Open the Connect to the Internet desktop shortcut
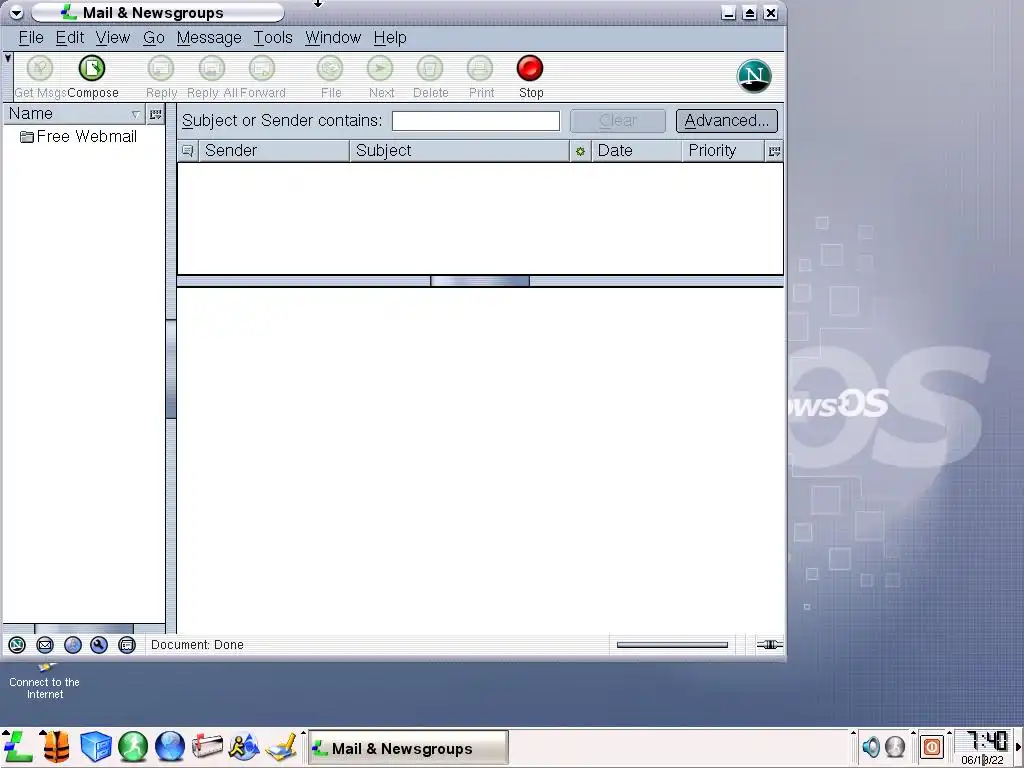 (x=44, y=682)
